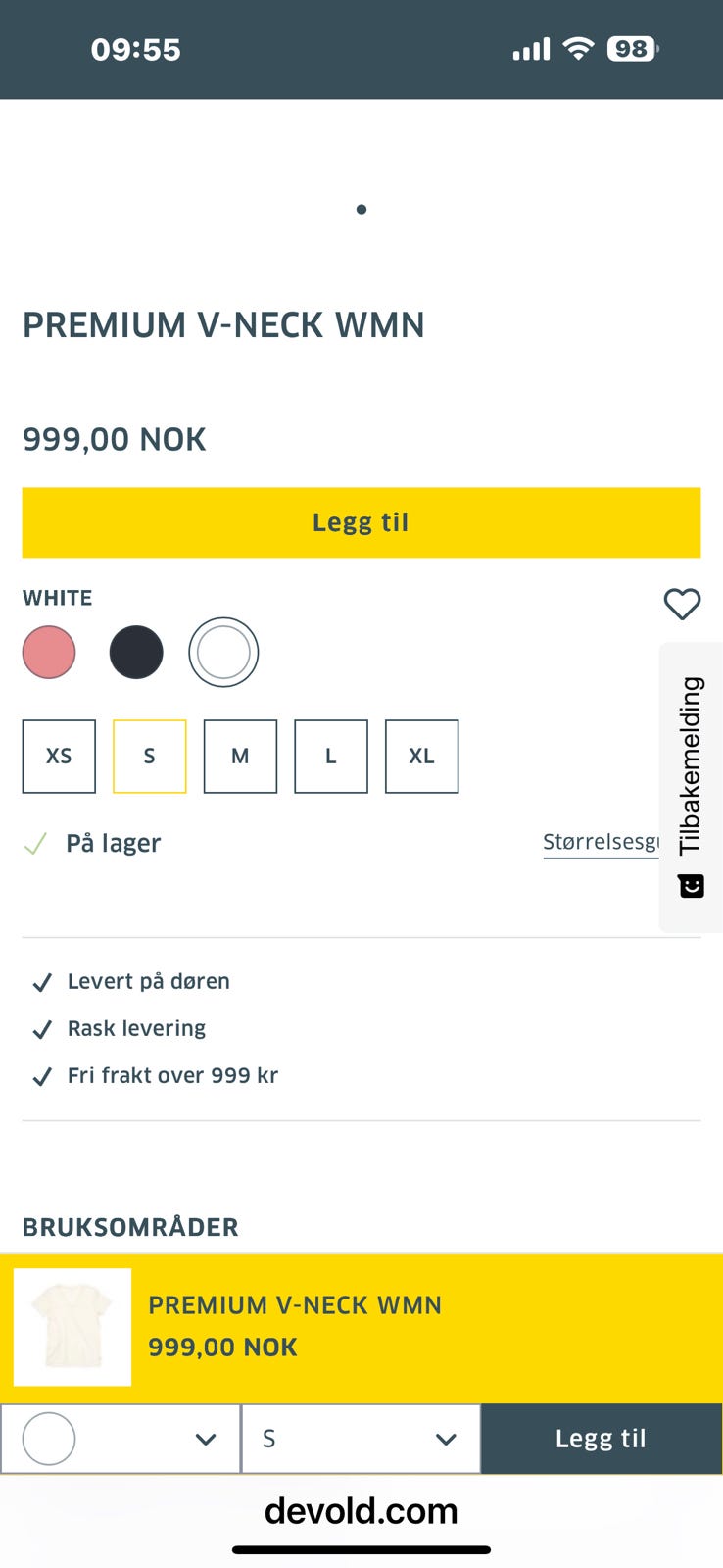Select size XL

pos(421,756)
